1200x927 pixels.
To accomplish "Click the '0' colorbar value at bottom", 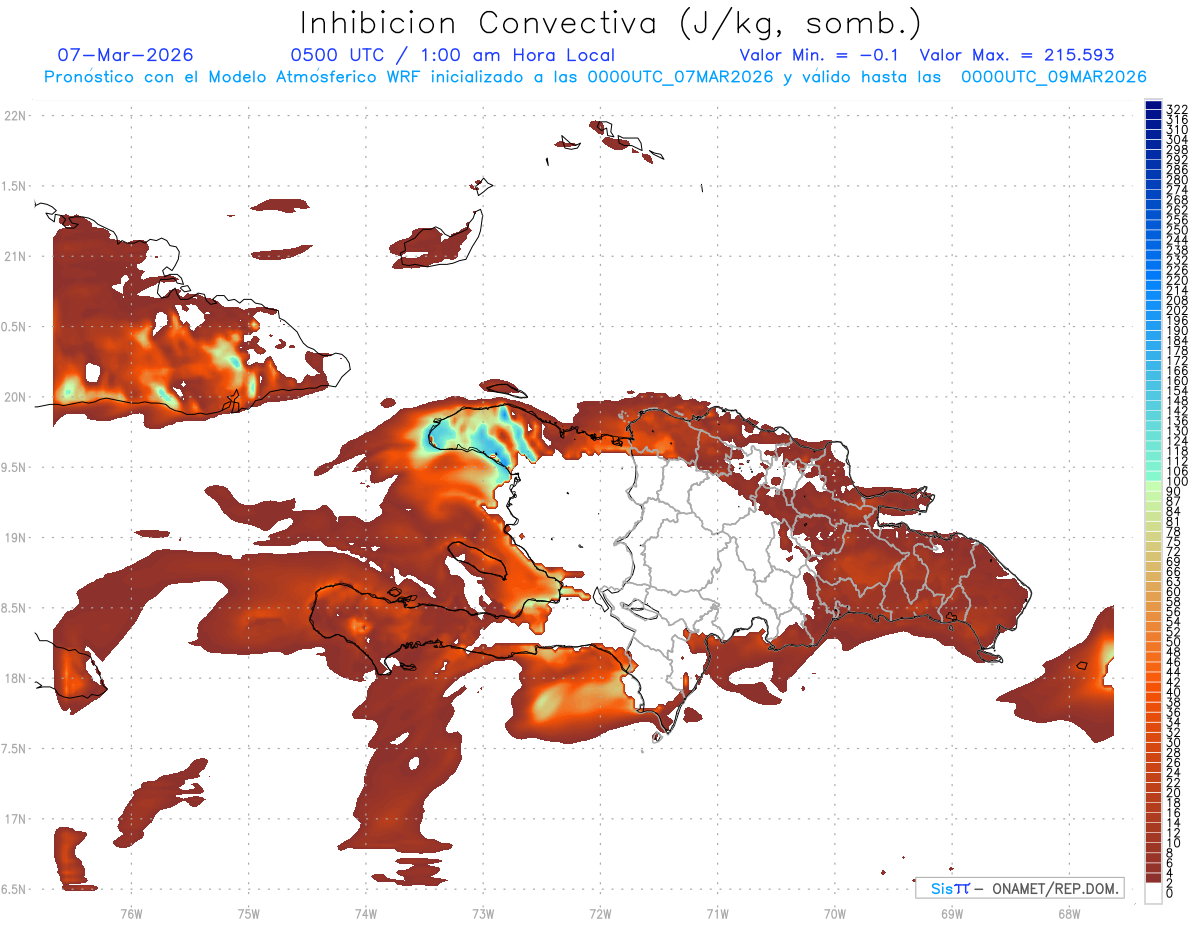I will 1170,893.
